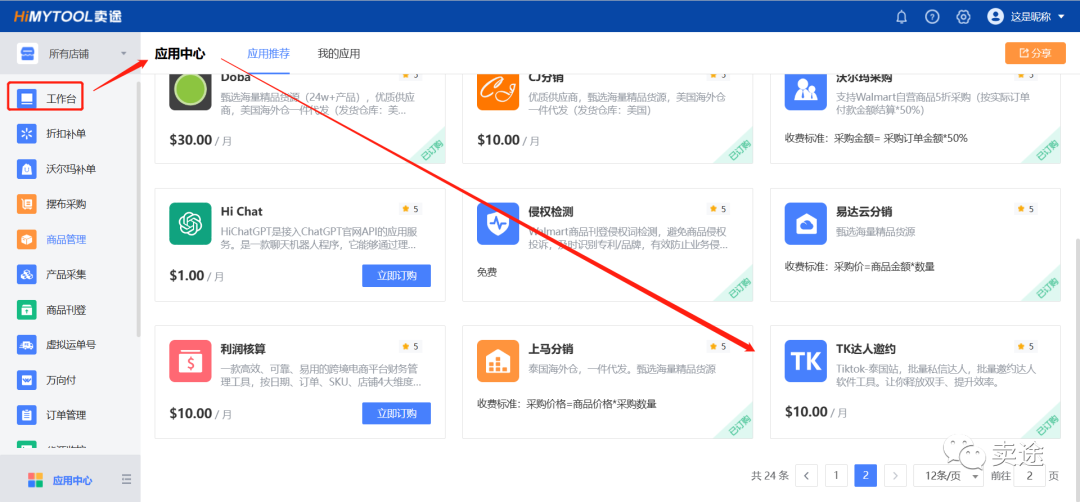
Task: Click the 侵权检测 shield app icon
Action: coord(497,223)
